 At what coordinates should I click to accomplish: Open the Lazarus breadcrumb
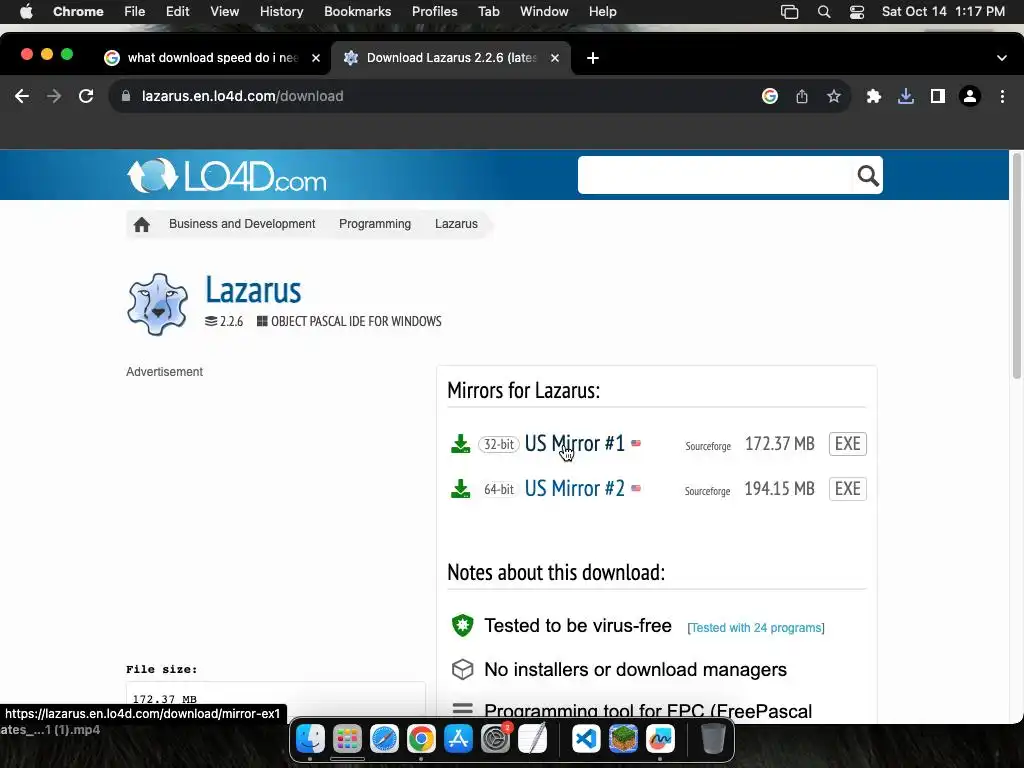(x=456, y=224)
